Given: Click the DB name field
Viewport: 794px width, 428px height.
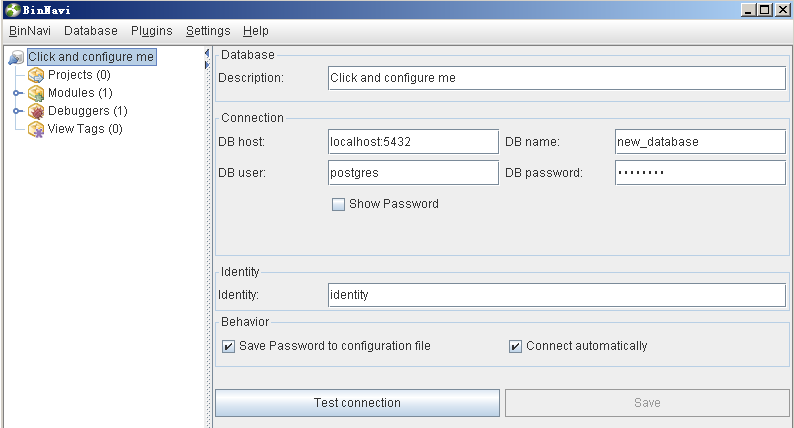Looking at the screenshot, I should [x=700, y=142].
